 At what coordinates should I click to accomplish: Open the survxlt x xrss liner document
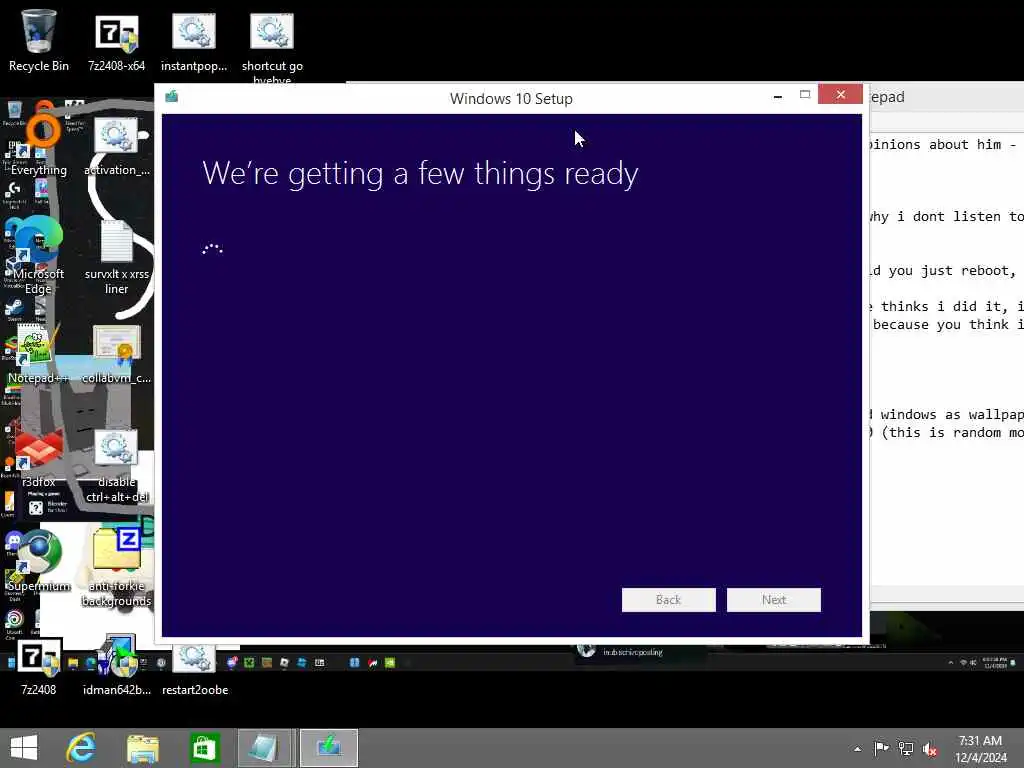[x=116, y=256]
